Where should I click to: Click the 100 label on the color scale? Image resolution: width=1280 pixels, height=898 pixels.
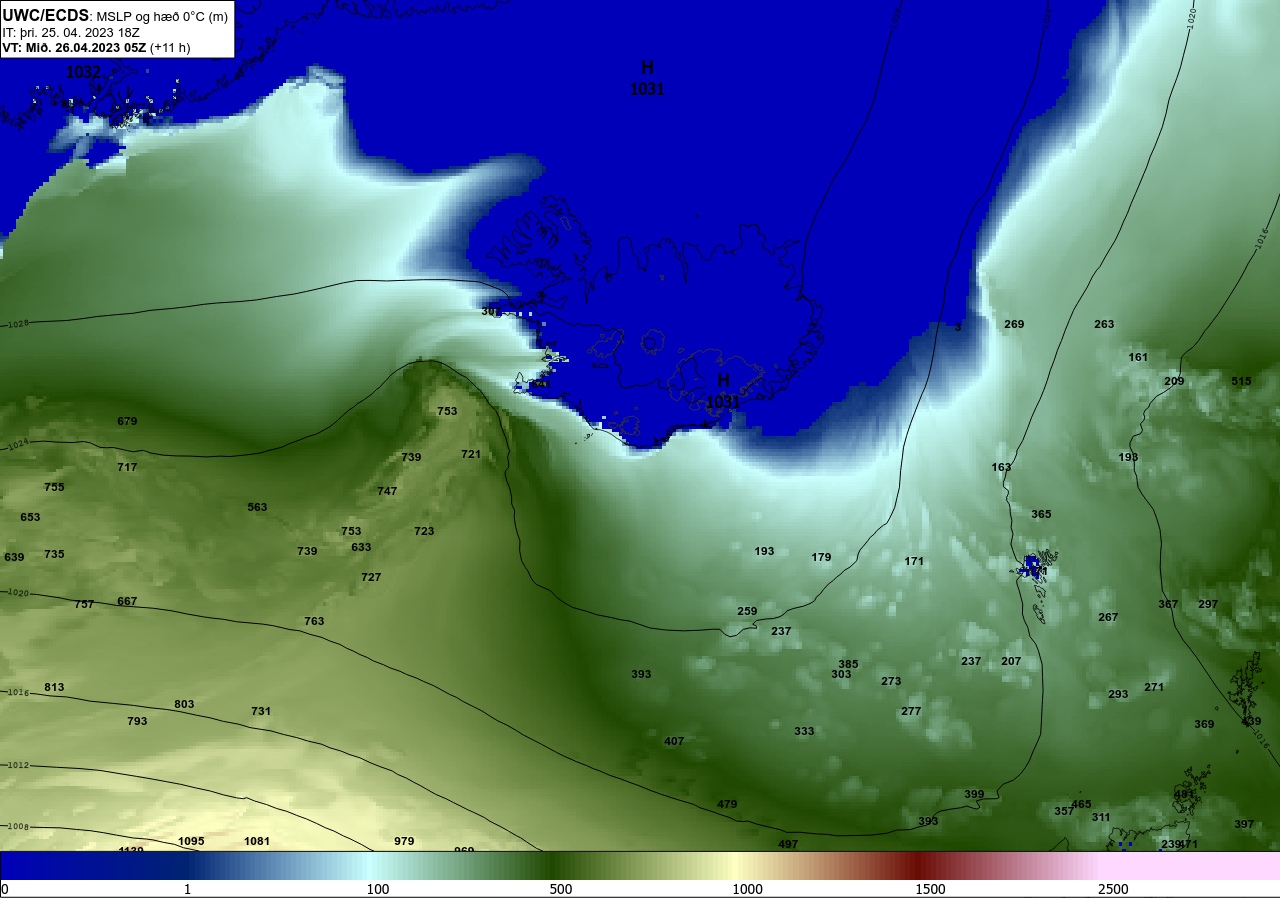tap(377, 890)
